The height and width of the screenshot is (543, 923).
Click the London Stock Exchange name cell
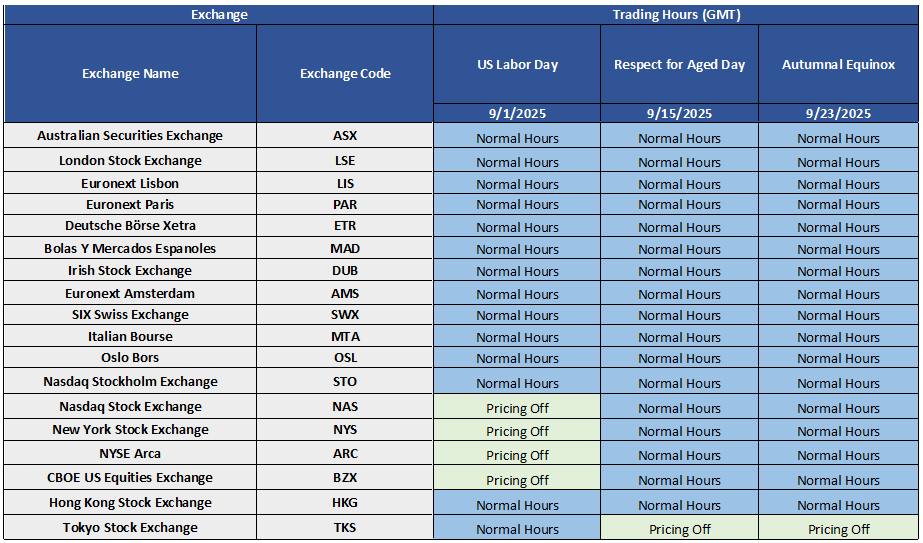pyautogui.click(x=130, y=160)
